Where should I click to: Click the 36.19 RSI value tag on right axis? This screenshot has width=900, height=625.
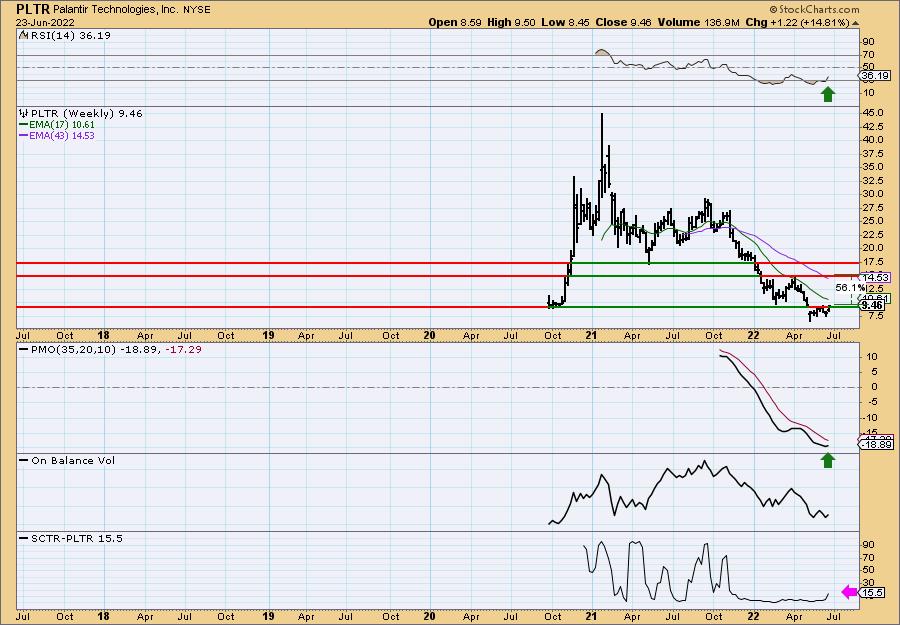tap(875, 76)
